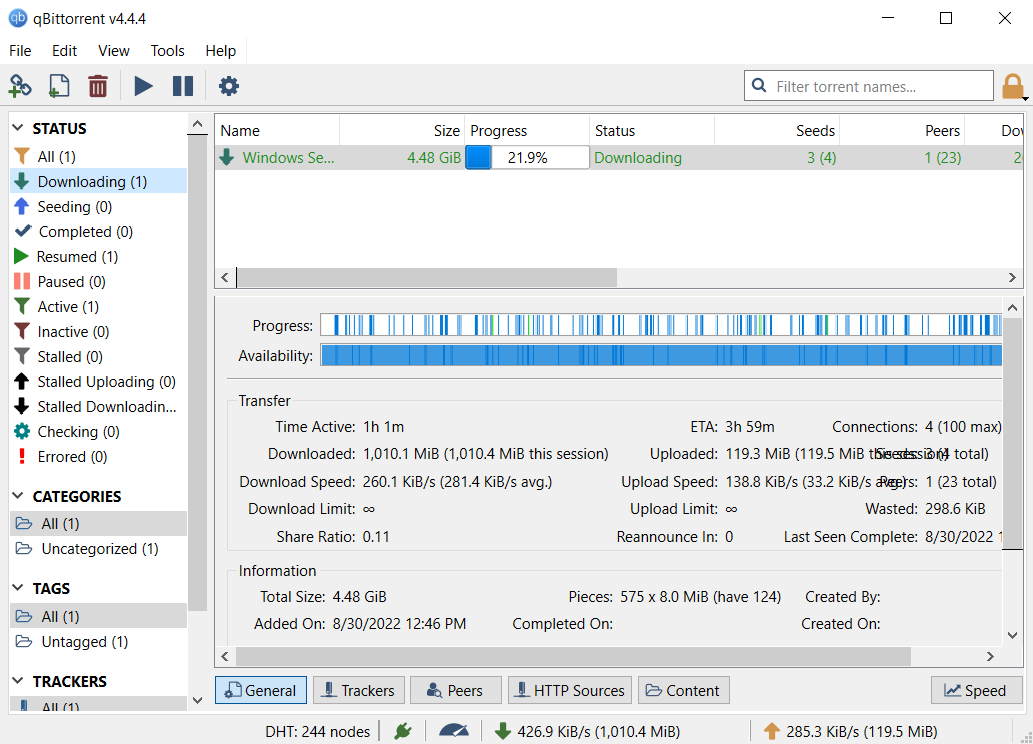Open a torrent file via toolbar
The height and width of the screenshot is (744, 1033).
(x=58, y=86)
